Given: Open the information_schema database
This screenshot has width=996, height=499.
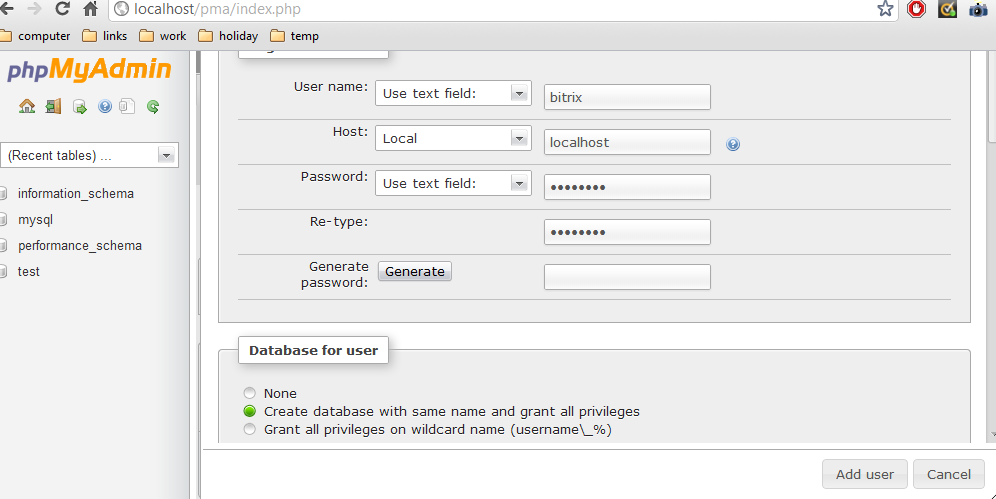Looking at the screenshot, I should pyautogui.click(x=75, y=193).
